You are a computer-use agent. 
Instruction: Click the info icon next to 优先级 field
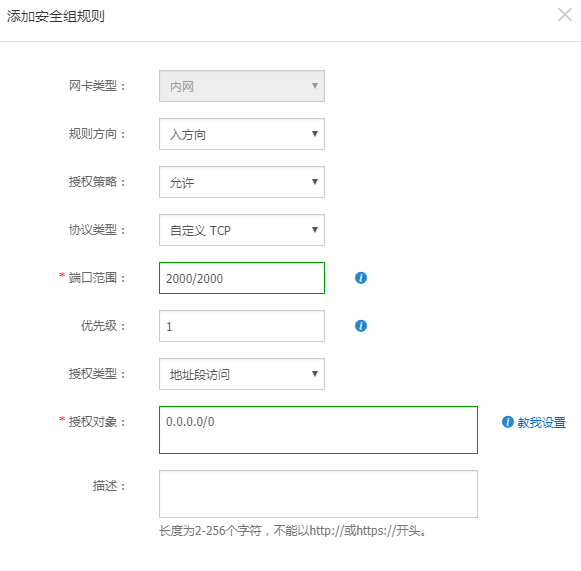(361, 326)
